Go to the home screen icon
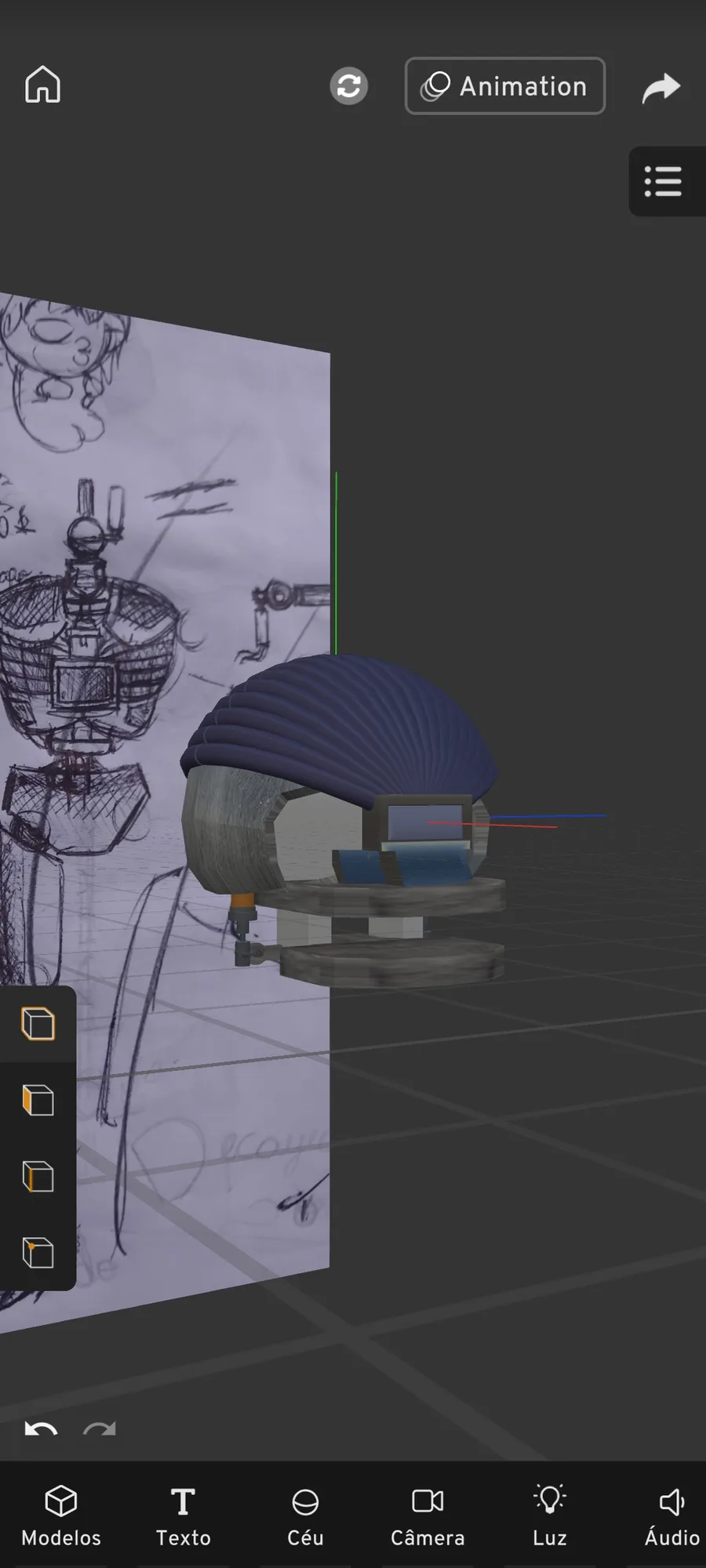 42,85
